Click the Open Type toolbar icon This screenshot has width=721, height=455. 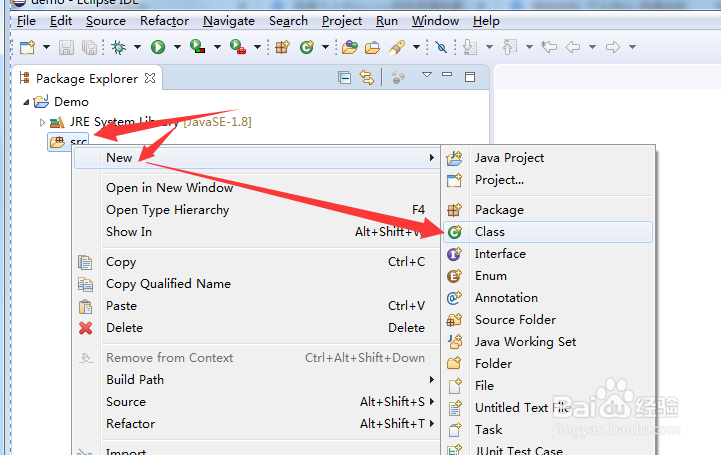tap(350, 47)
